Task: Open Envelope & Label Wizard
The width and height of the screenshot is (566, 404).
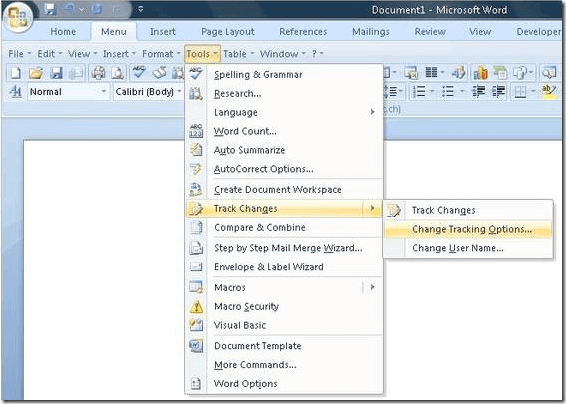Action: point(284,267)
